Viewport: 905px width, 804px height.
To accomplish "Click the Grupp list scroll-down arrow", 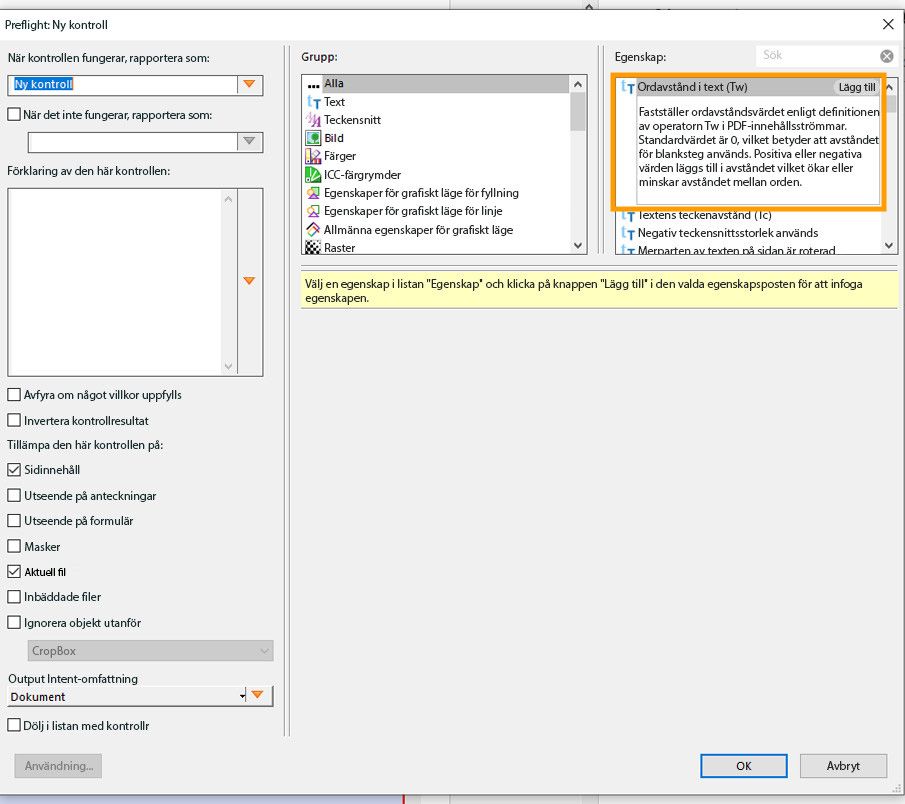I will pyautogui.click(x=578, y=245).
